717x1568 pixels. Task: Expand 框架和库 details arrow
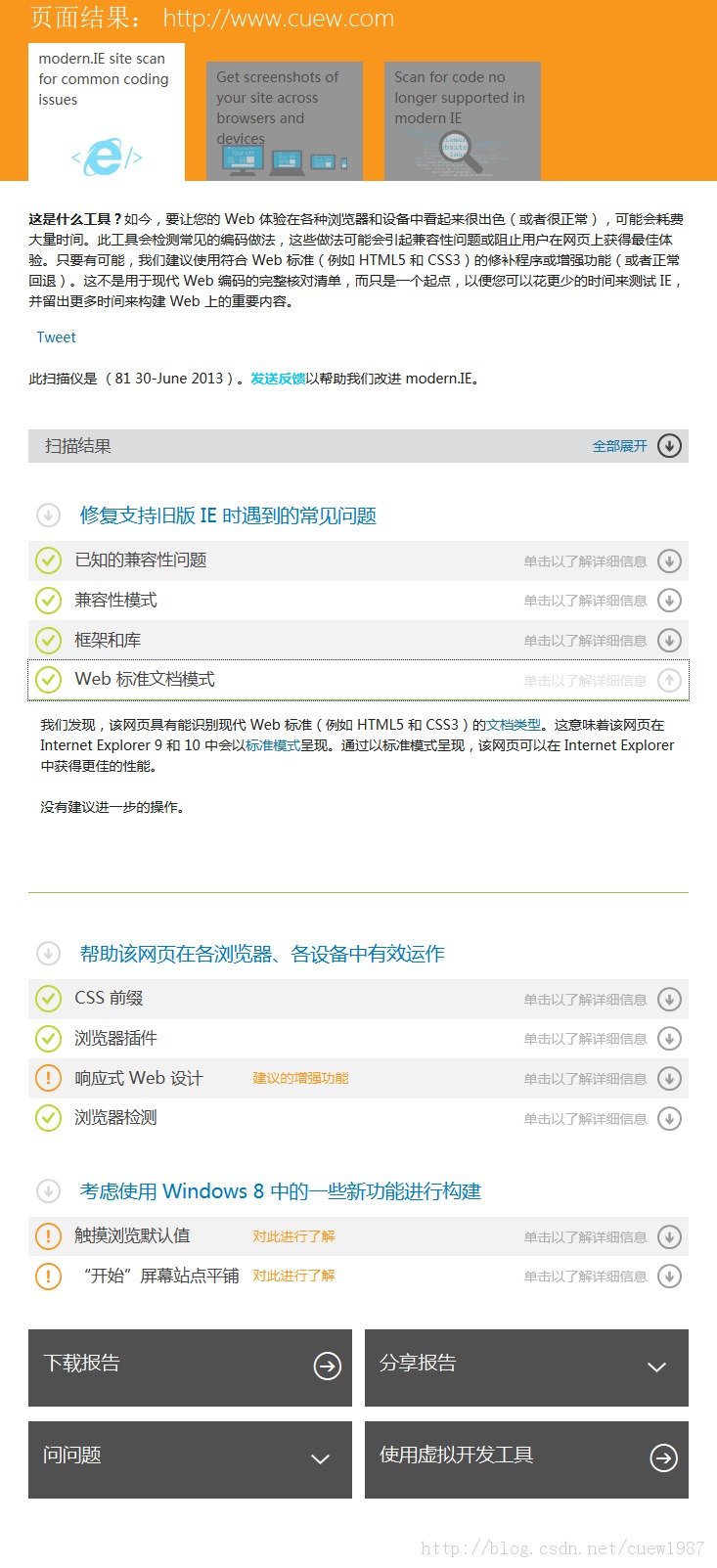669,641
